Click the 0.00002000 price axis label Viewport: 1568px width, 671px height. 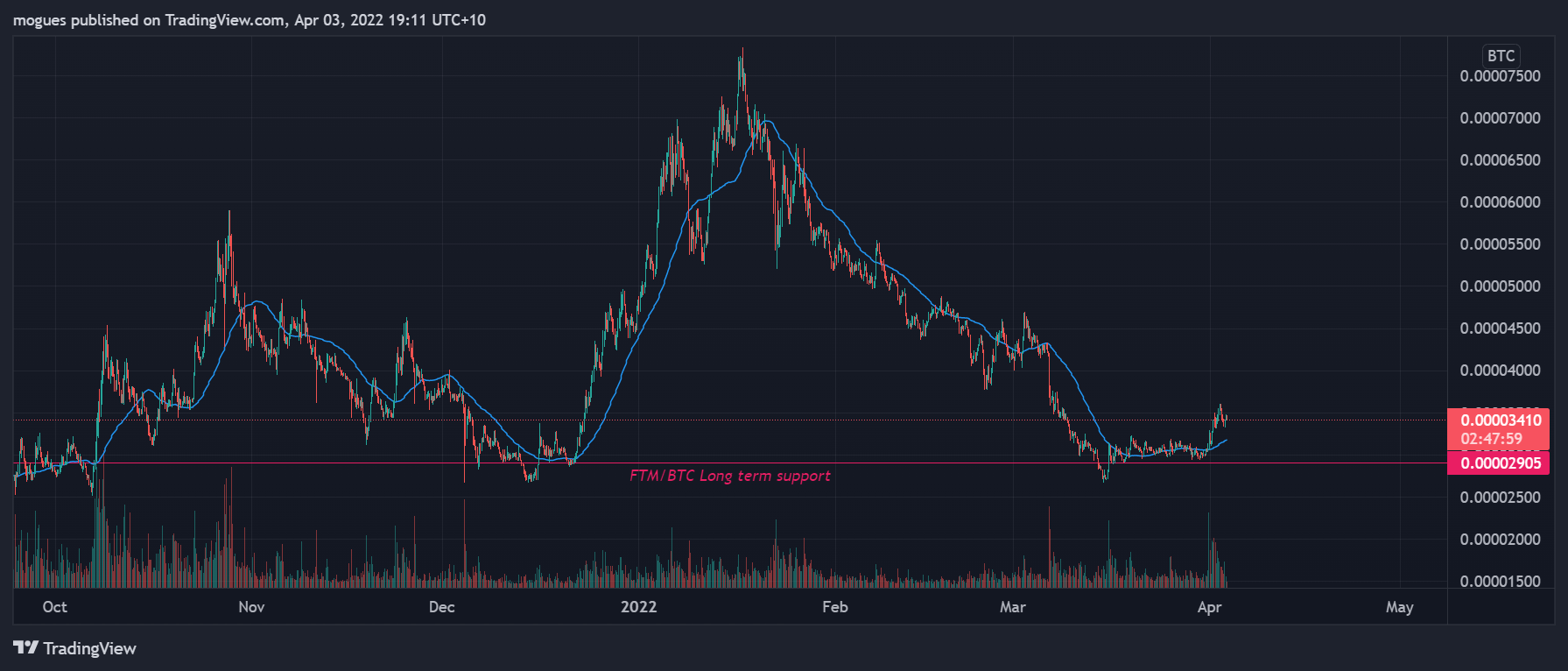1500,540
